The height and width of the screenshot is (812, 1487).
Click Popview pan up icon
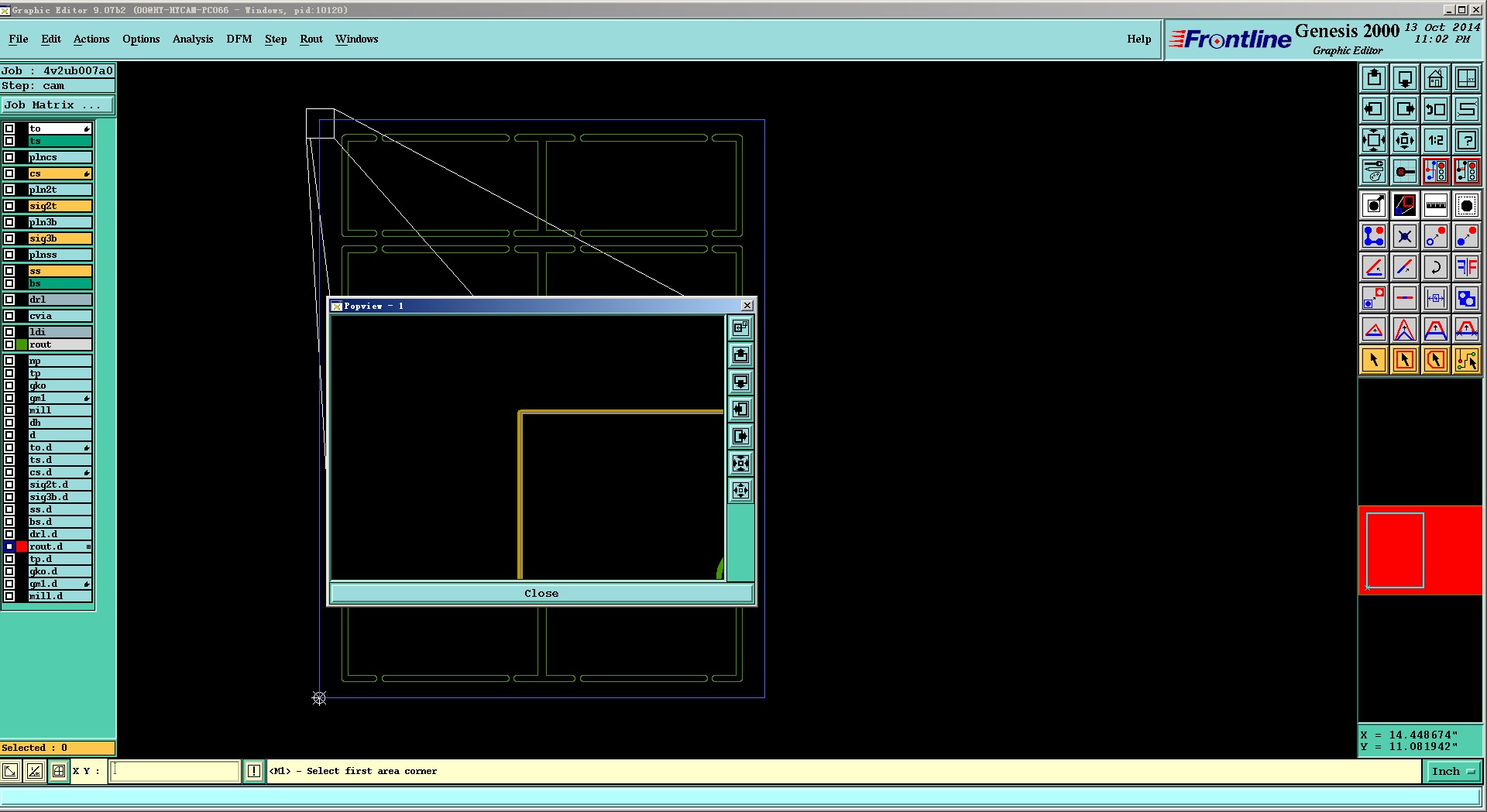coord(740,355)
